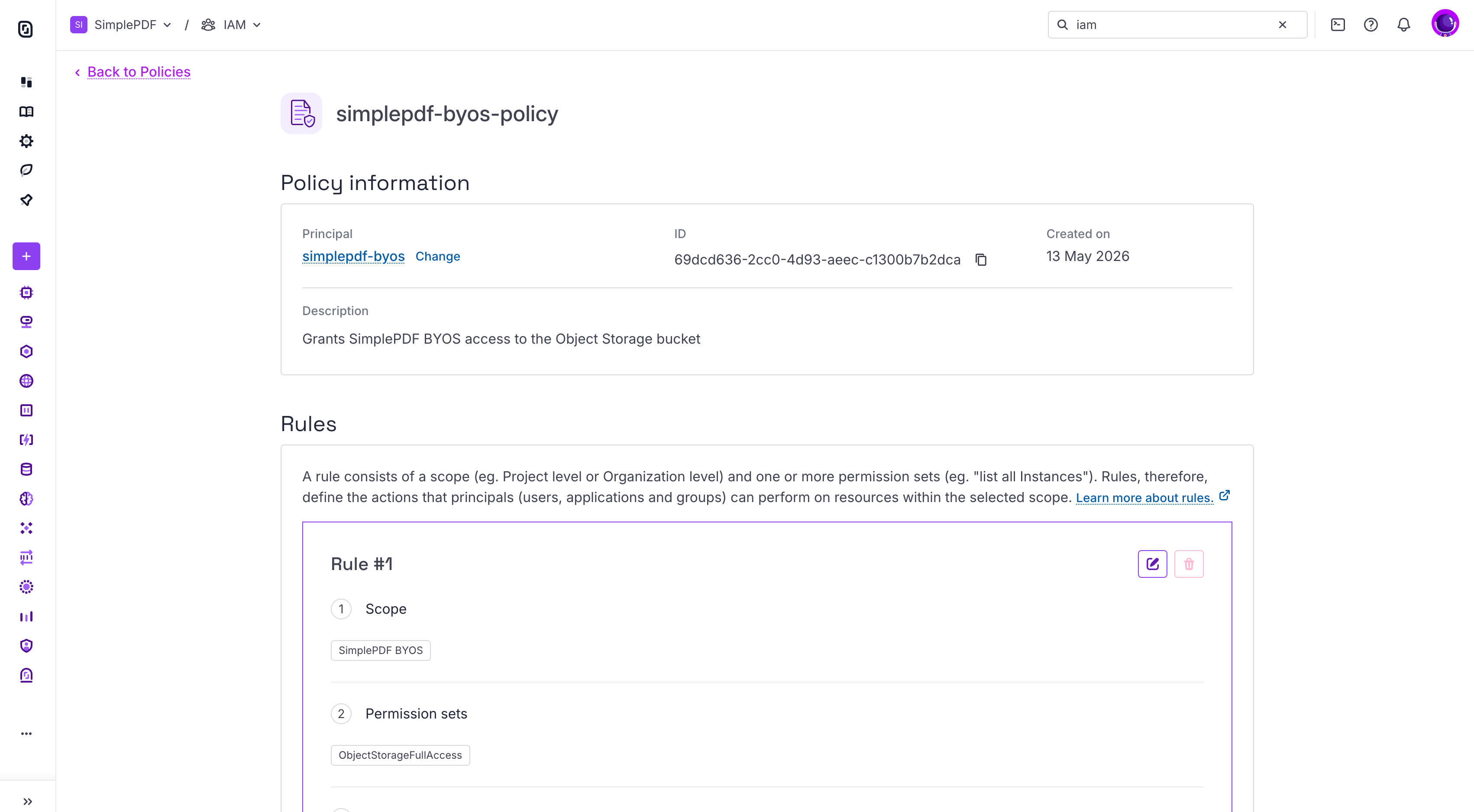This screenshot has width=1474, height=812.
Task: Open the gear settings sidebar icon
Action: pos(26,141)
